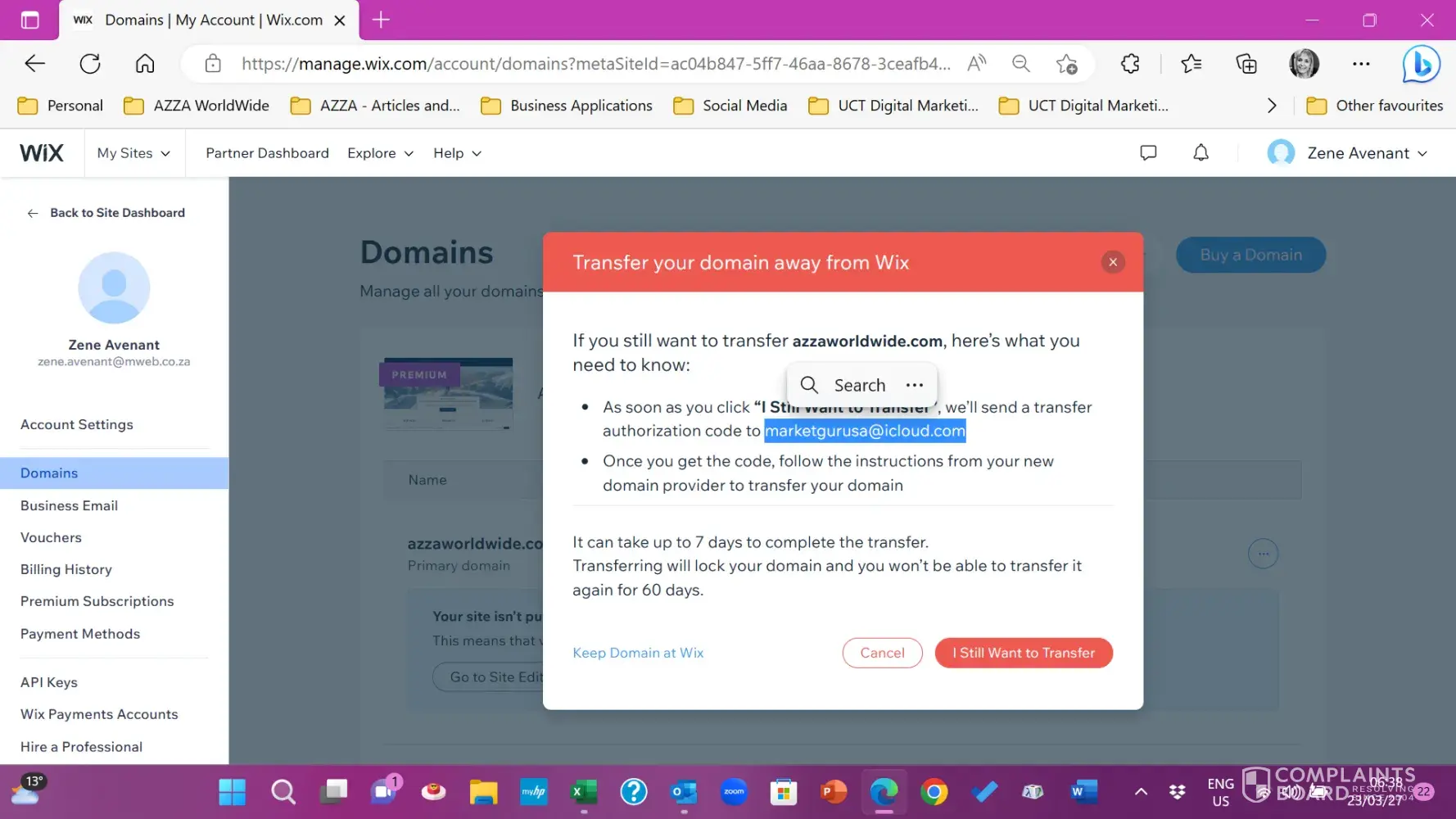
Task: Open Zoom from the taskbar
Action: click(x=734, y=792)
